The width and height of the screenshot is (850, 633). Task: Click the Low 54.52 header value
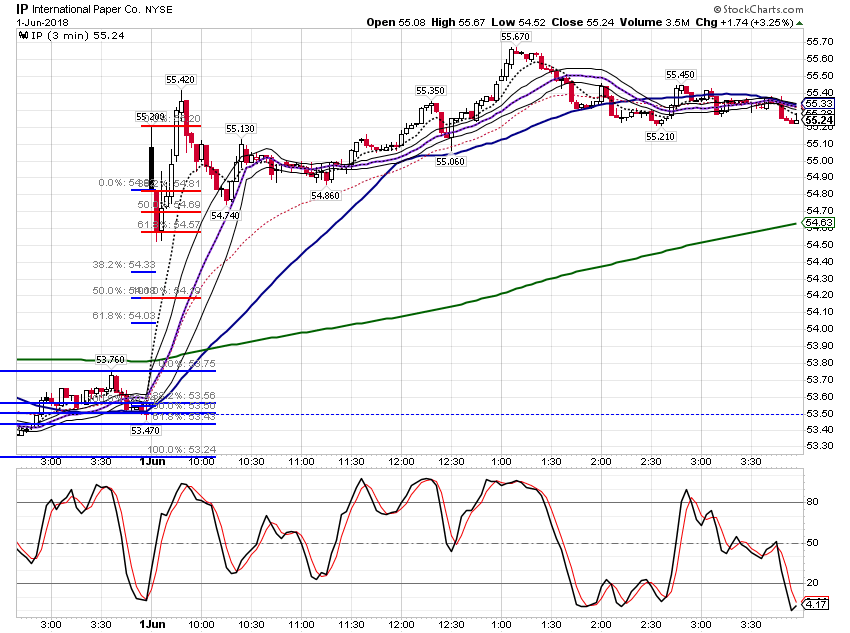pos(518,22)
